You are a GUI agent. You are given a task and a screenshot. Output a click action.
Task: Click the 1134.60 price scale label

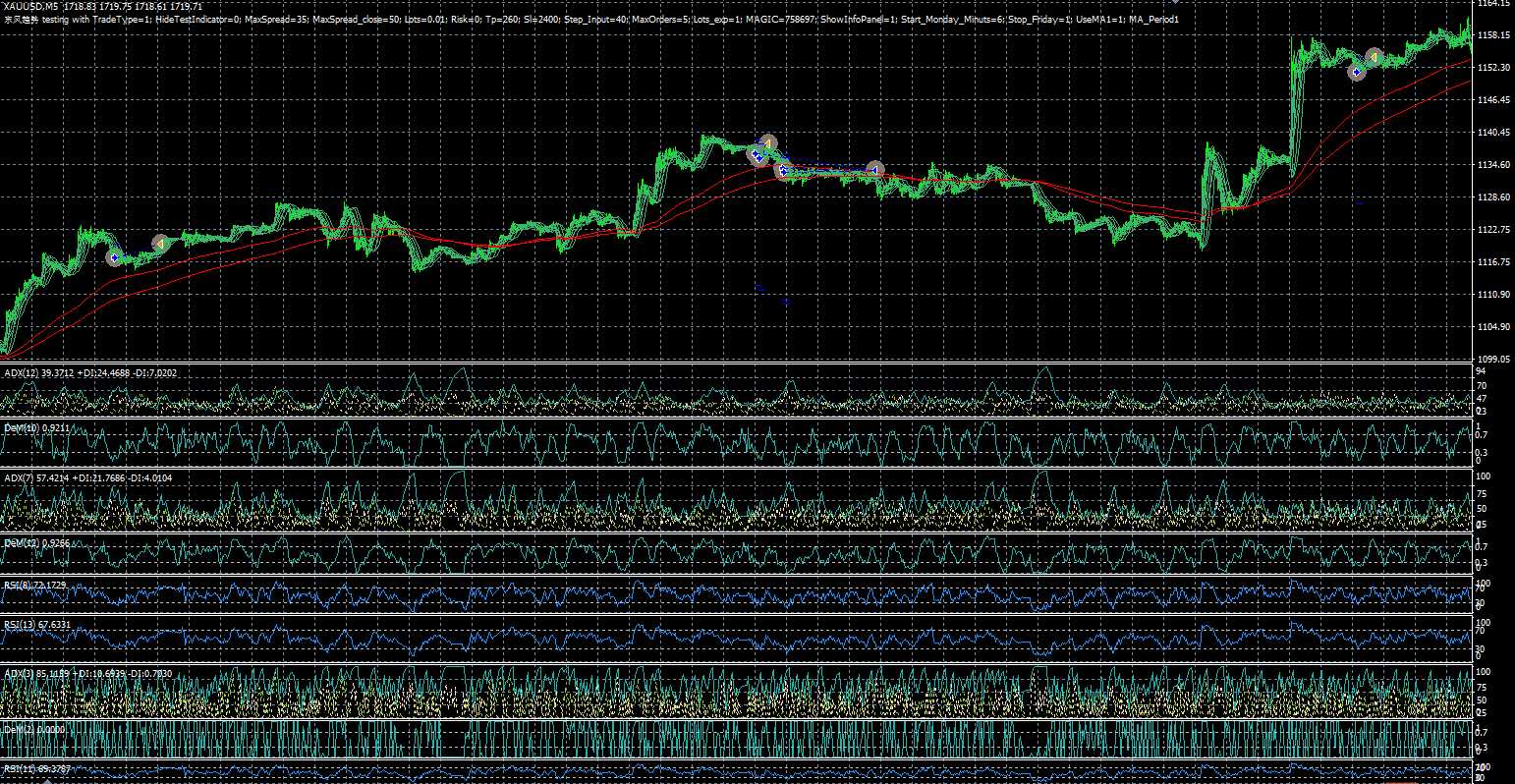[x=1493, y=165]
